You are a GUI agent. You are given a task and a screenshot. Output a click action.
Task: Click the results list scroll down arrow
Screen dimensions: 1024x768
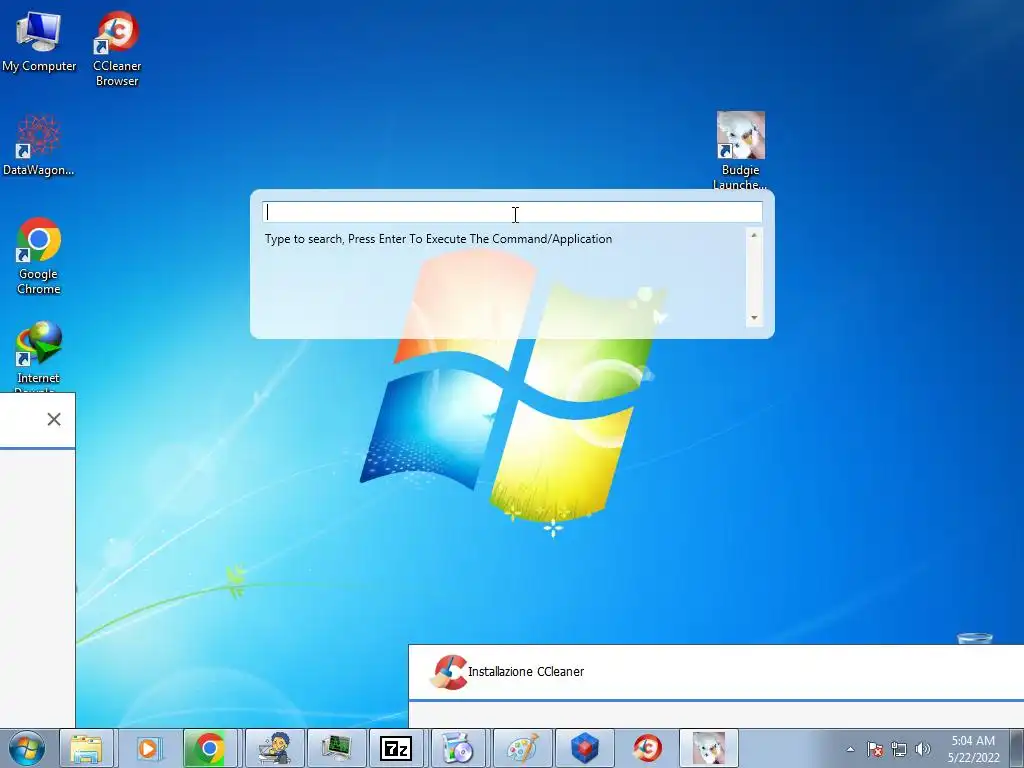click(x=754, y=318)
